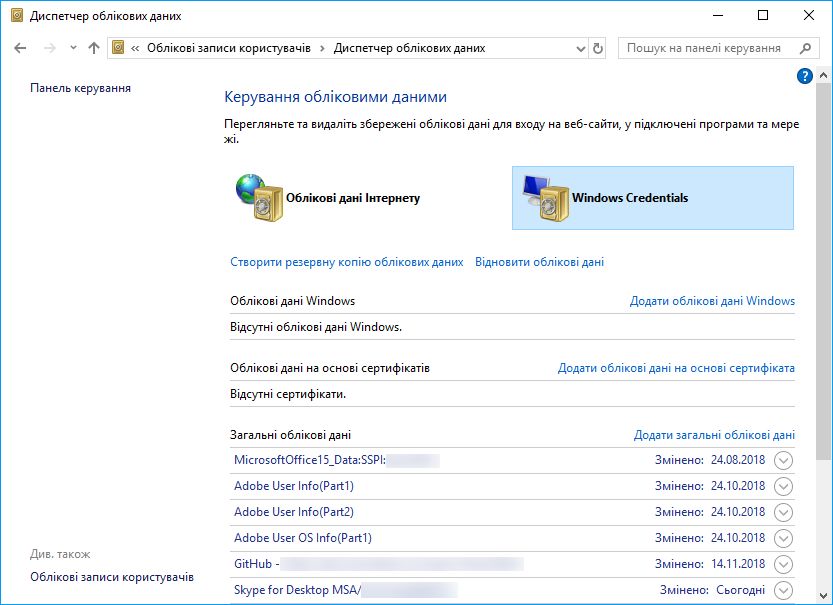Image resolution: width=833 pixels, height=605 pixels.
Task: Click the Back navigation arrow
Action: [x=21, y=48]
